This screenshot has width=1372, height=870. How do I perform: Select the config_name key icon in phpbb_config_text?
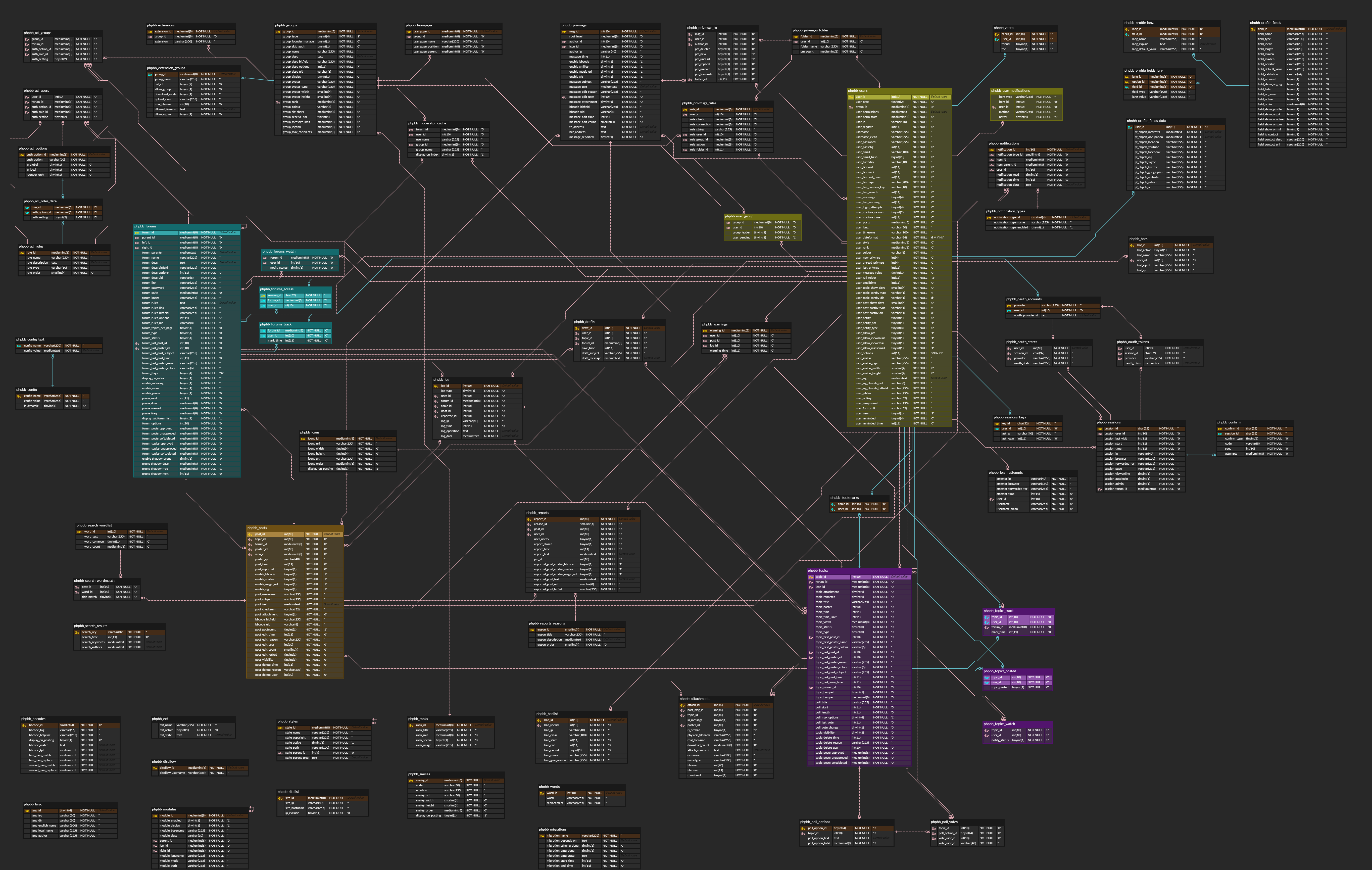pos(19,346)
